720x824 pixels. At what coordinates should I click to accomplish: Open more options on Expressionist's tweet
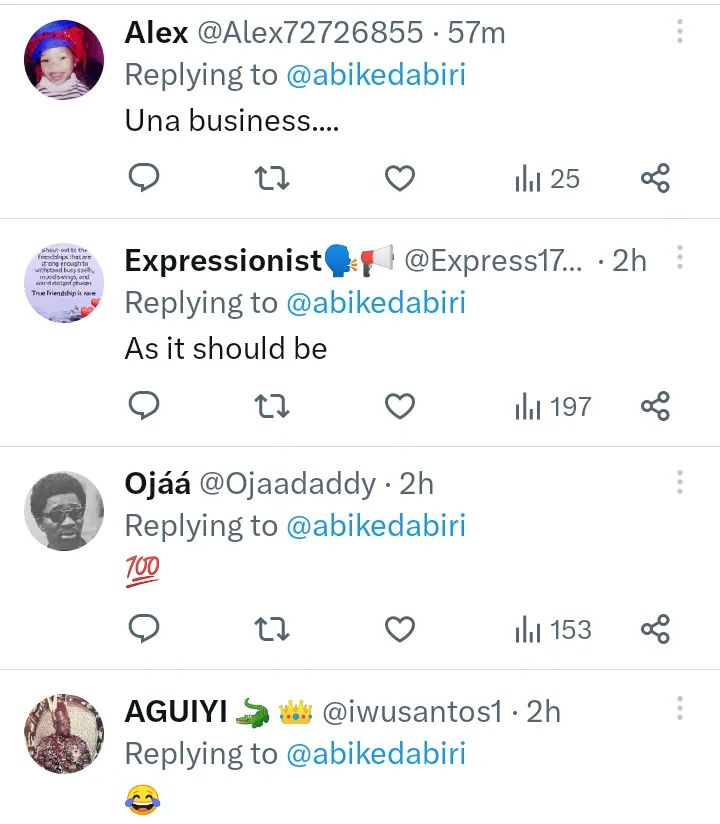point(680,260)
